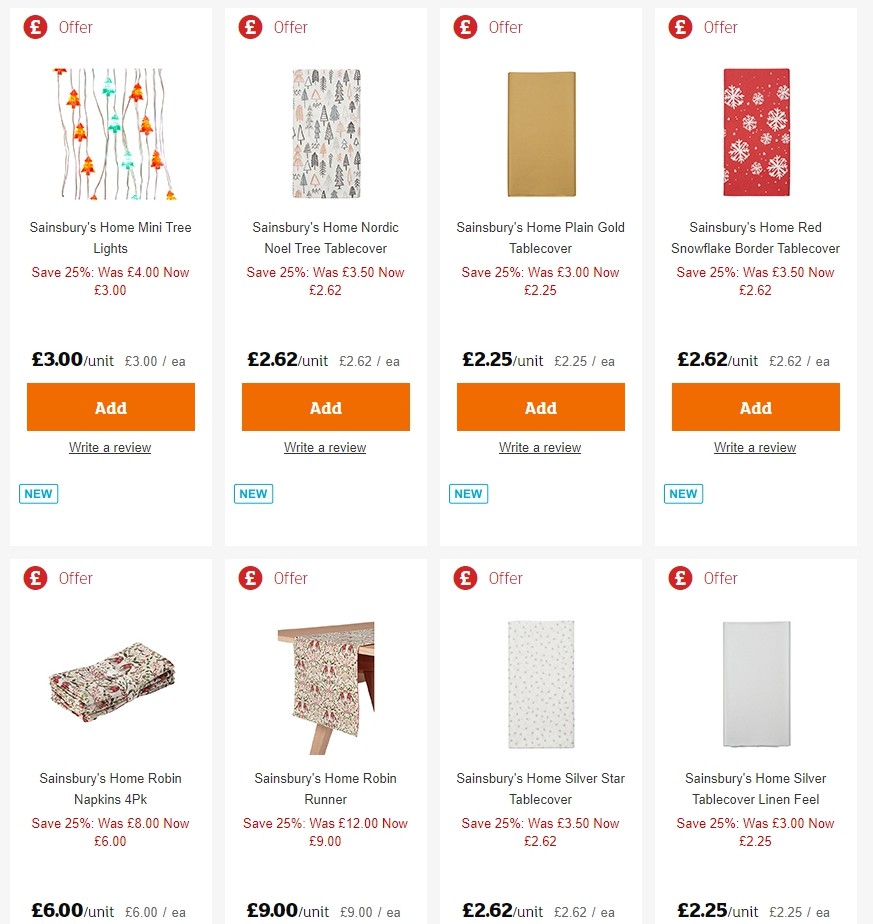Add Sainsbury's Home Mini Tree Lights to basket

(110, 407)
